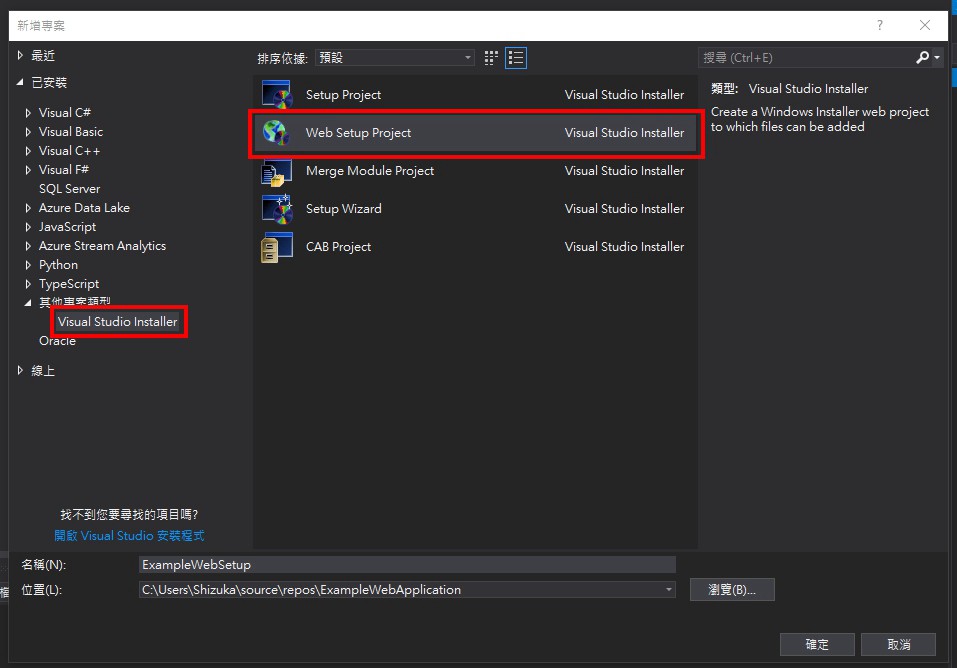Enable the list view for templates
Viewport: 957px width, 668px height.
tap(516, 57)
